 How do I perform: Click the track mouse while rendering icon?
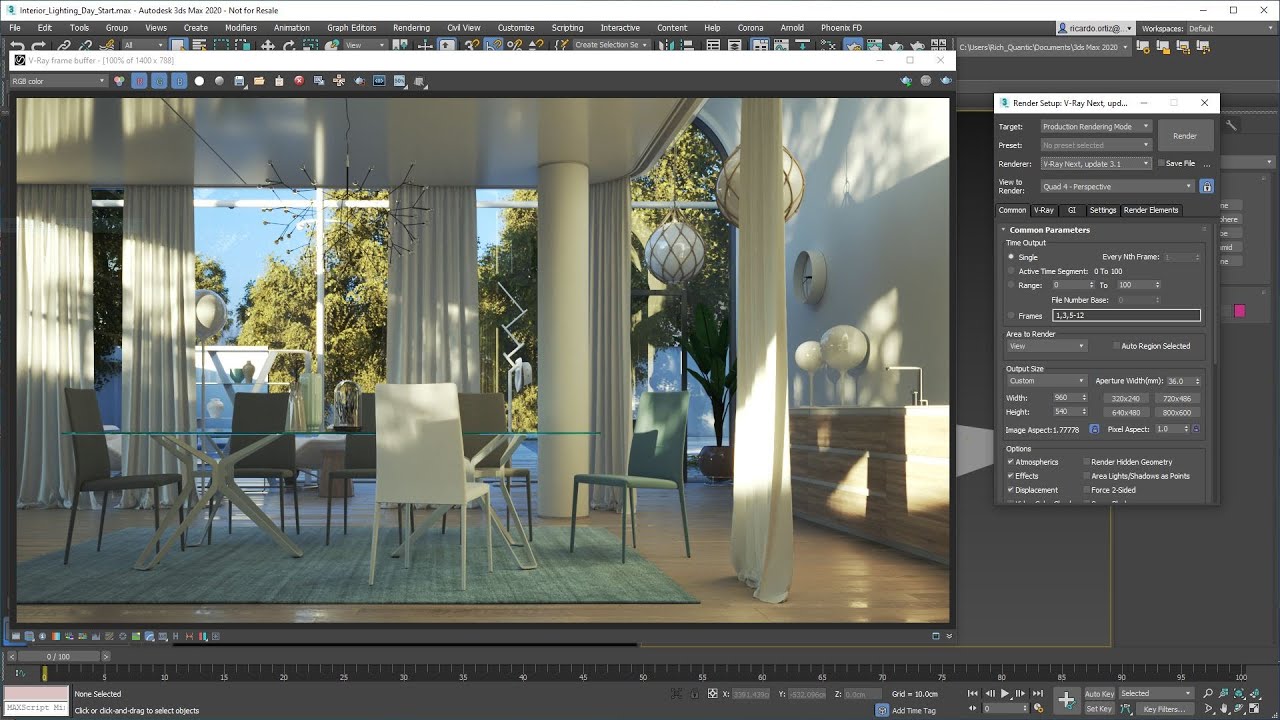pyautogui.click(x=339, y=81)
